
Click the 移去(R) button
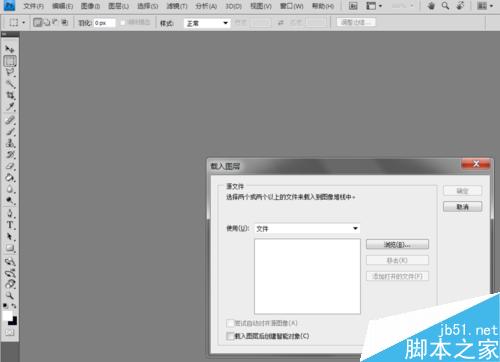397,260
